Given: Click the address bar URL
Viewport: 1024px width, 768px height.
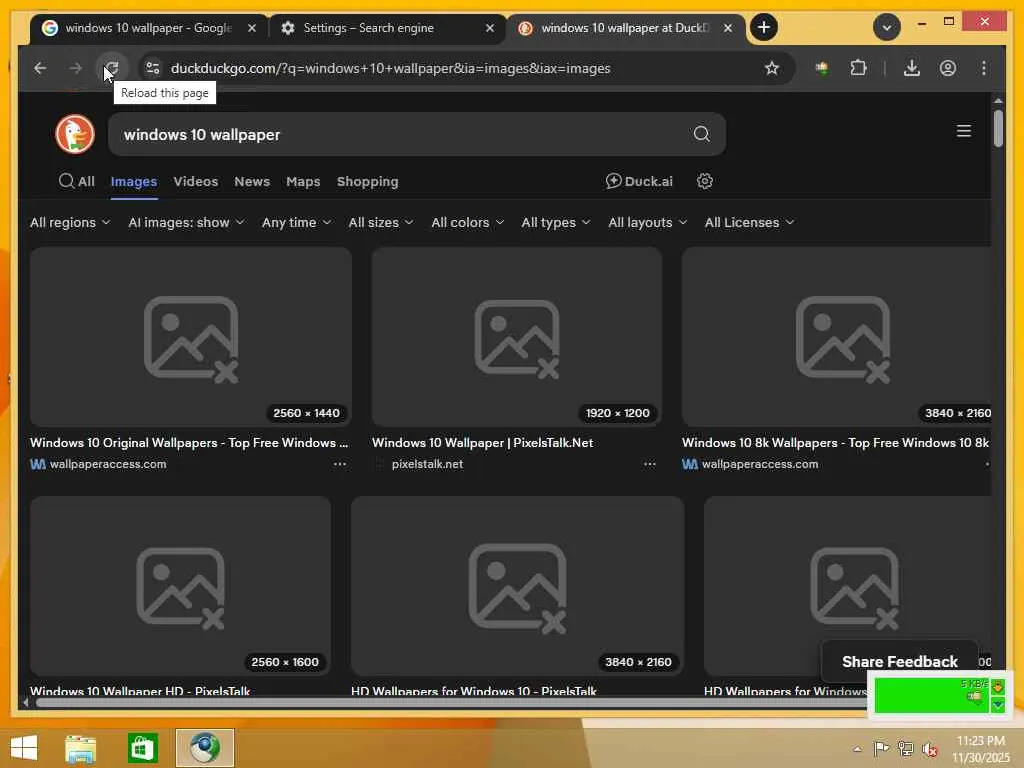Looking at the screenshot, I should (x=391, y=68).
